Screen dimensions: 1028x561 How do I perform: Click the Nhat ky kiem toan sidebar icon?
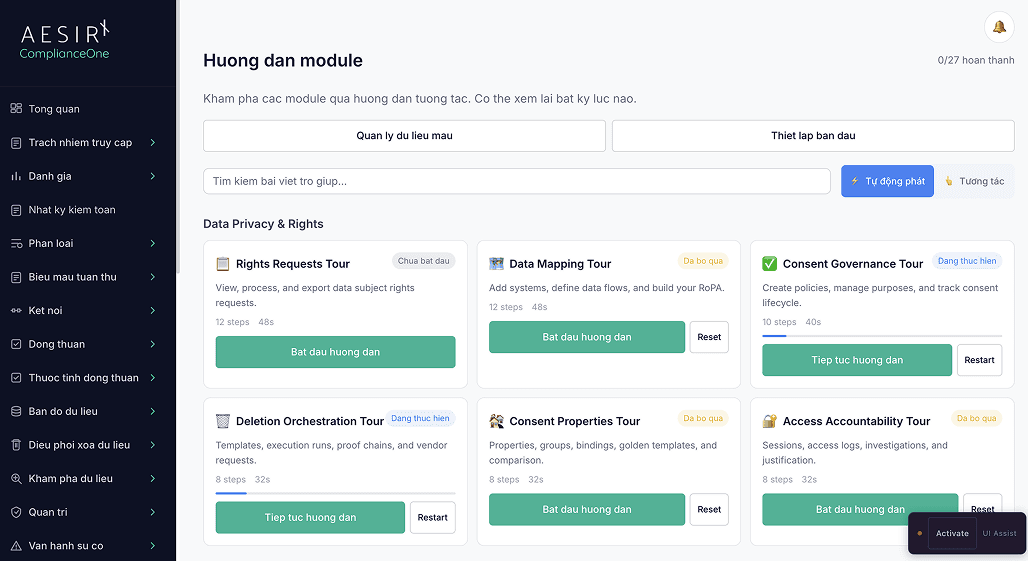point(16,210)
